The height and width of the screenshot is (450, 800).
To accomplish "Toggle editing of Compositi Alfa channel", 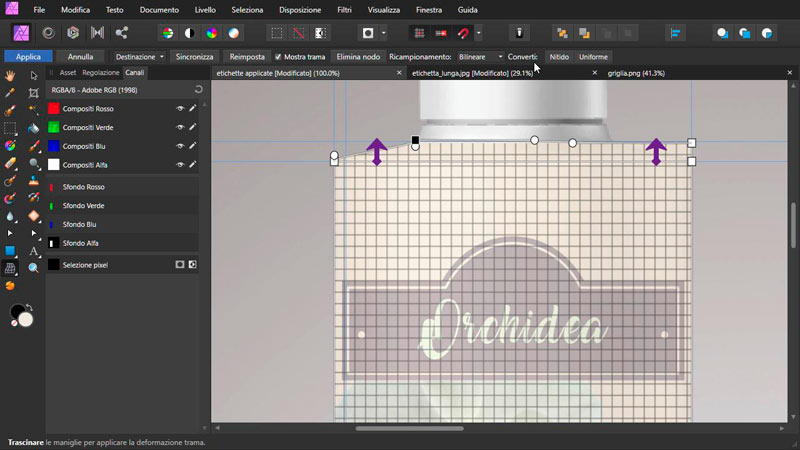I will pos(192,164).
